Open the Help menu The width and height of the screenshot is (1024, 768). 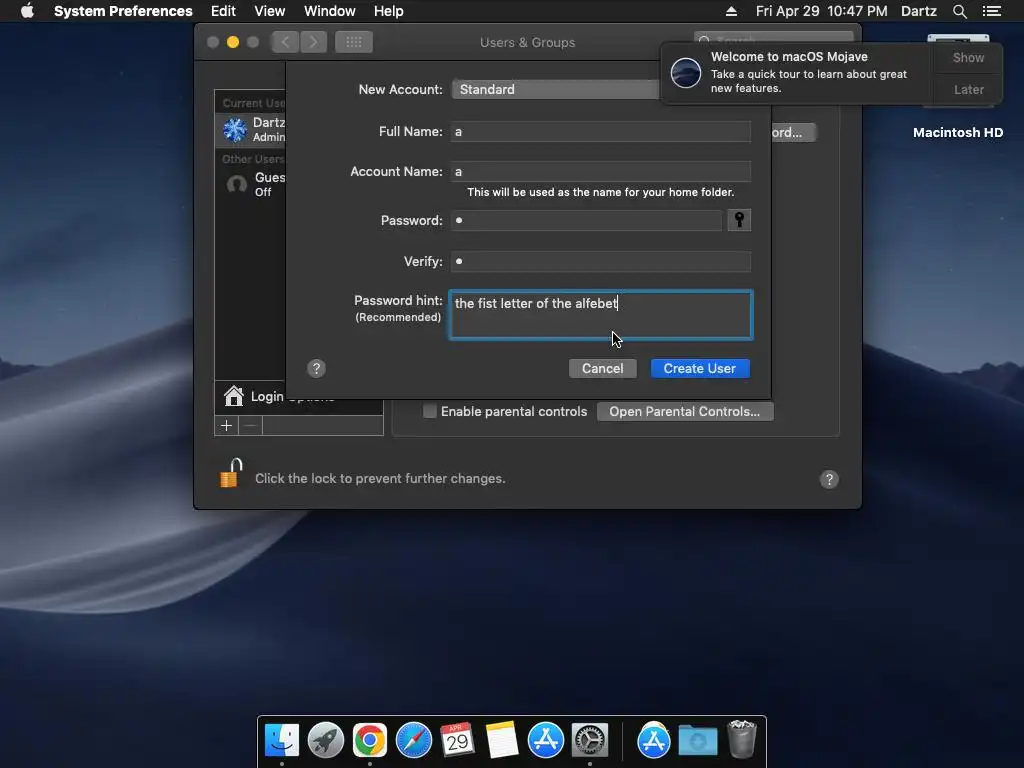point(389,11)
